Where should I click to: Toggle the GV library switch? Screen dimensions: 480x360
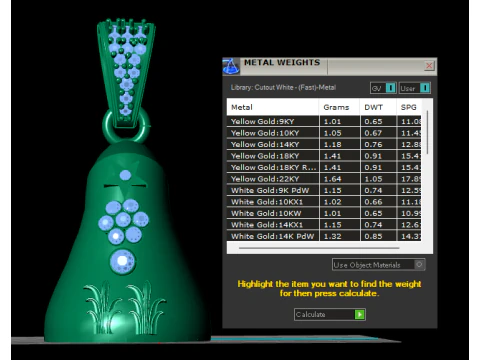[x=383, y=88]
